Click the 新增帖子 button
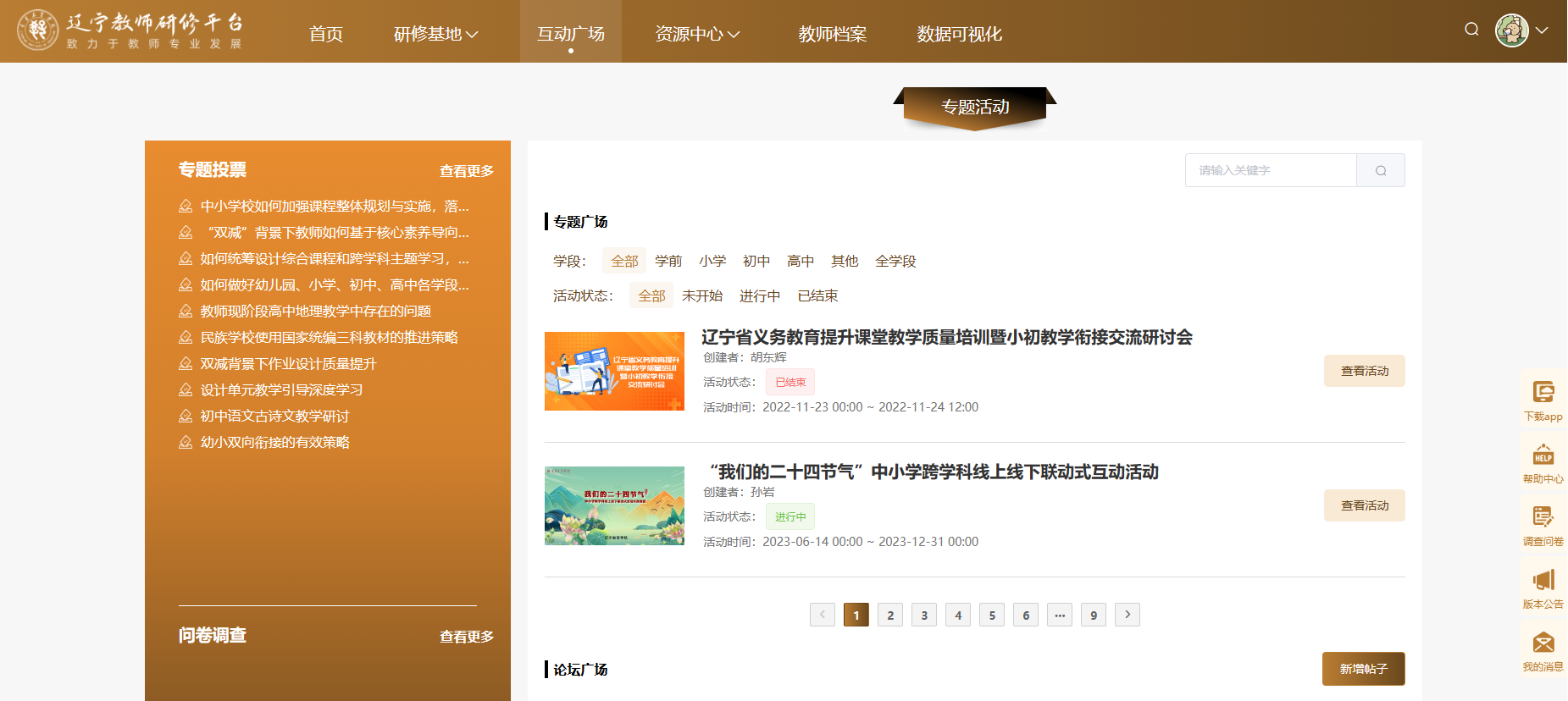1568x701 pixels. click(x=1363, y=669)
